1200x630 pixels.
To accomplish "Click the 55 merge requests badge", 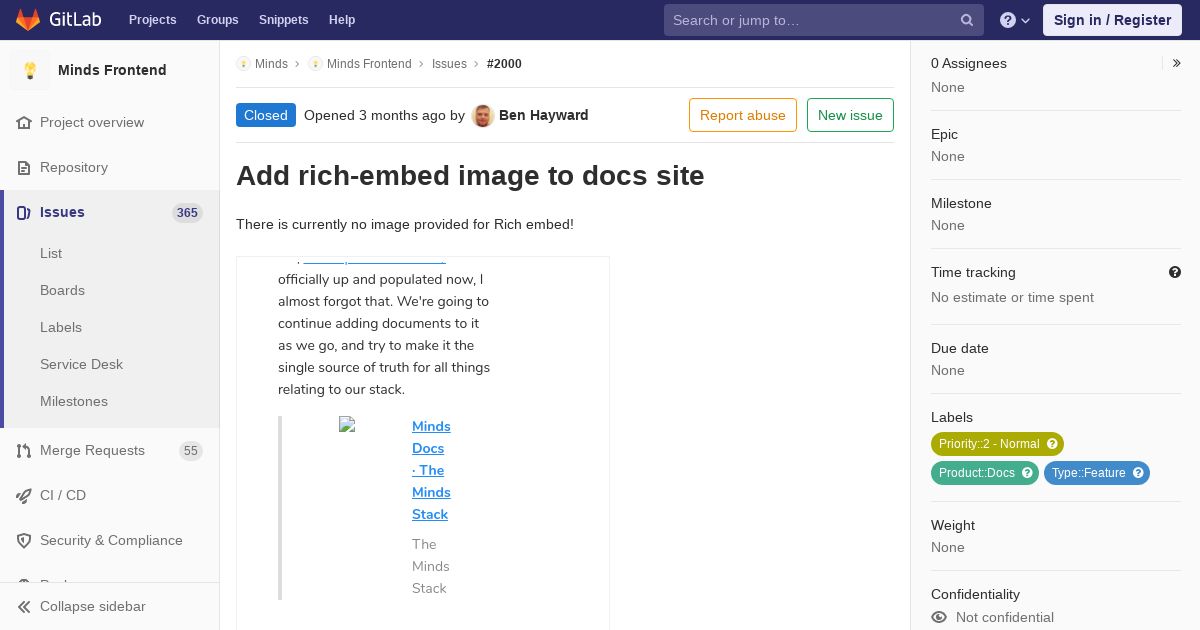I will click(x=191, y=451).
